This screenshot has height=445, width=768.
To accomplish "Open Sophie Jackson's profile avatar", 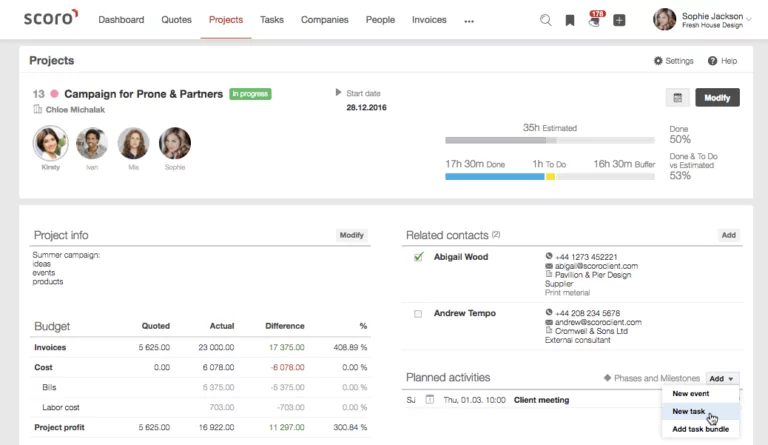I will pyautogui.click(x=664, y=20).
